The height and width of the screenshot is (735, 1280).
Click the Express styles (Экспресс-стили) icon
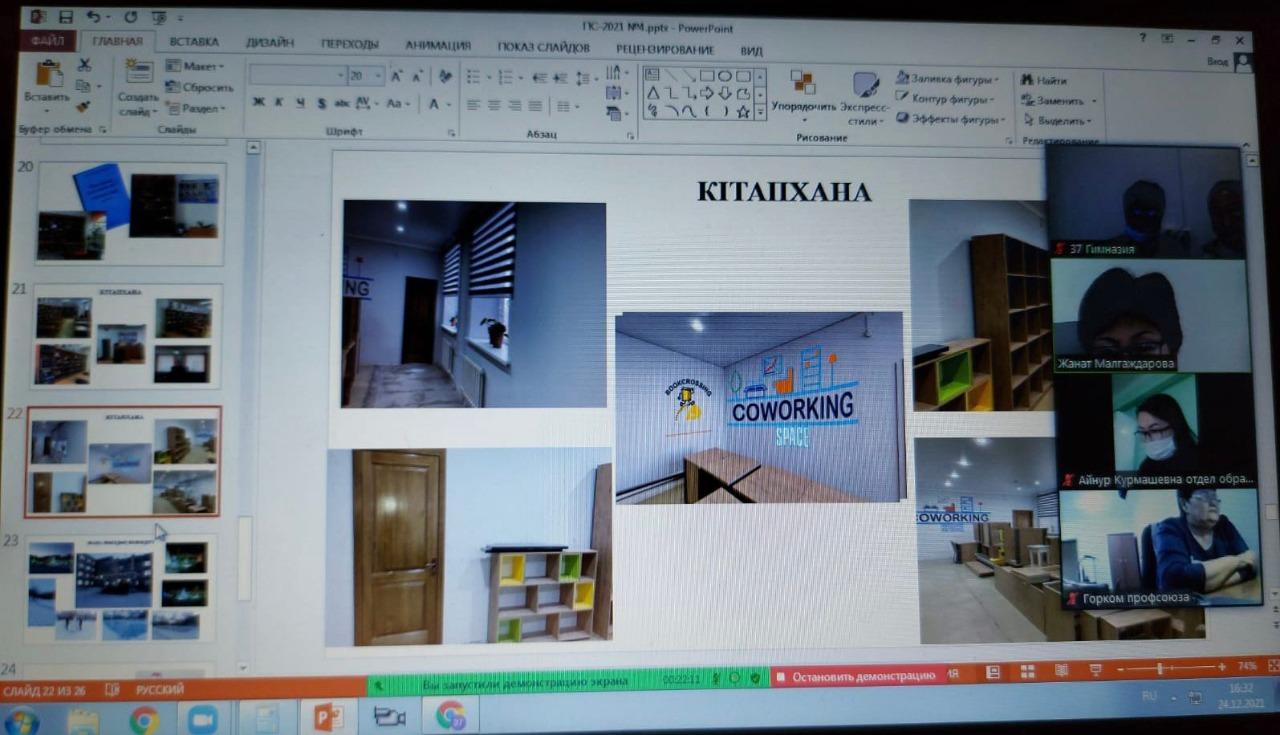(x=864, y=84)
